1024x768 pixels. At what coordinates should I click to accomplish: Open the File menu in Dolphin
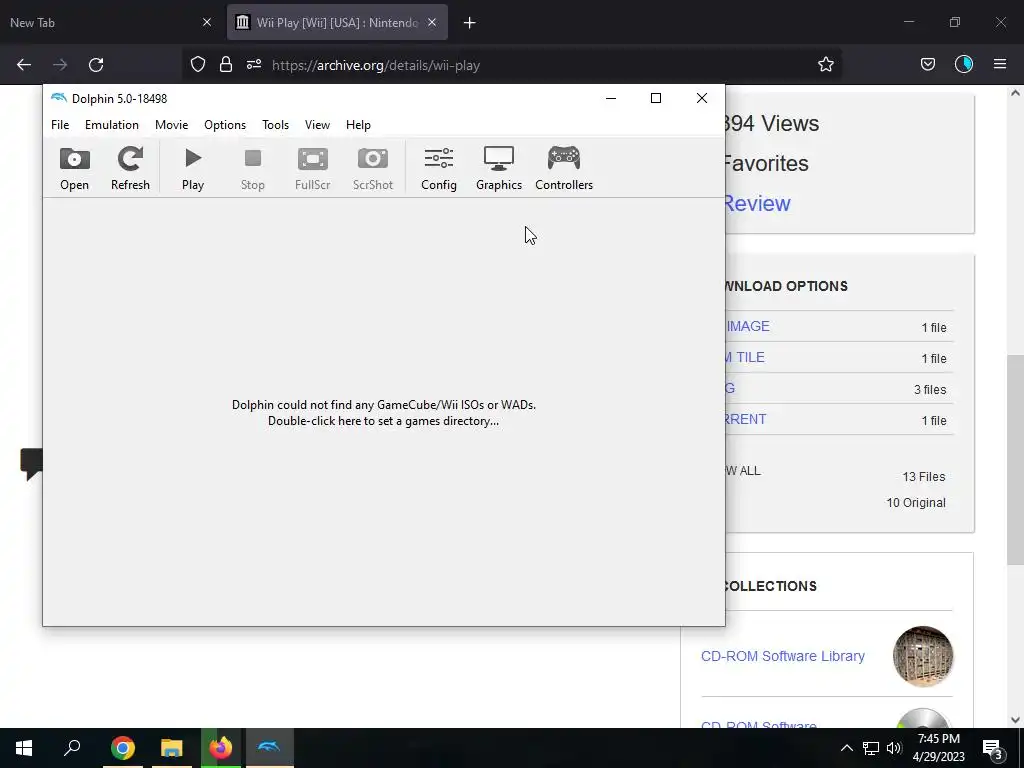60,125
